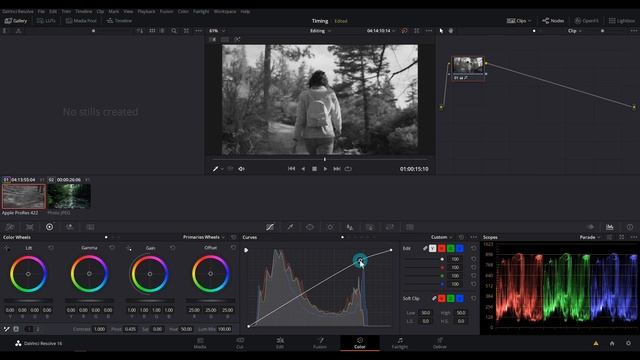Image resolution: width=640 pixels, height=360 pixels.
Task: Open the Workspace menu
Action: (x=225, y=11)
